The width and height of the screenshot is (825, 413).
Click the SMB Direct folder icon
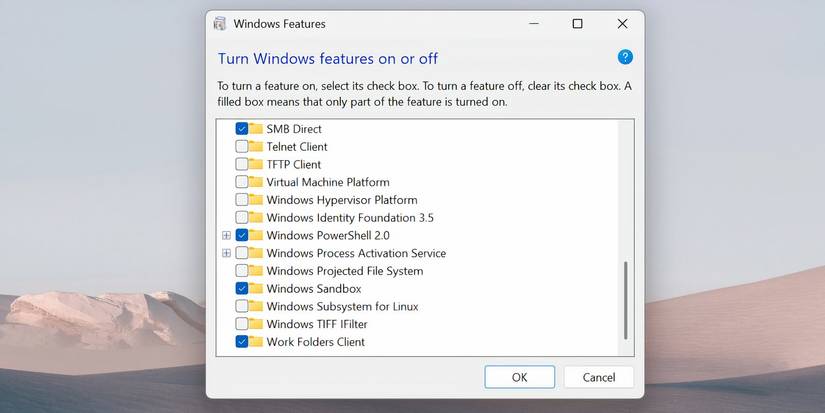click(257, 129)
